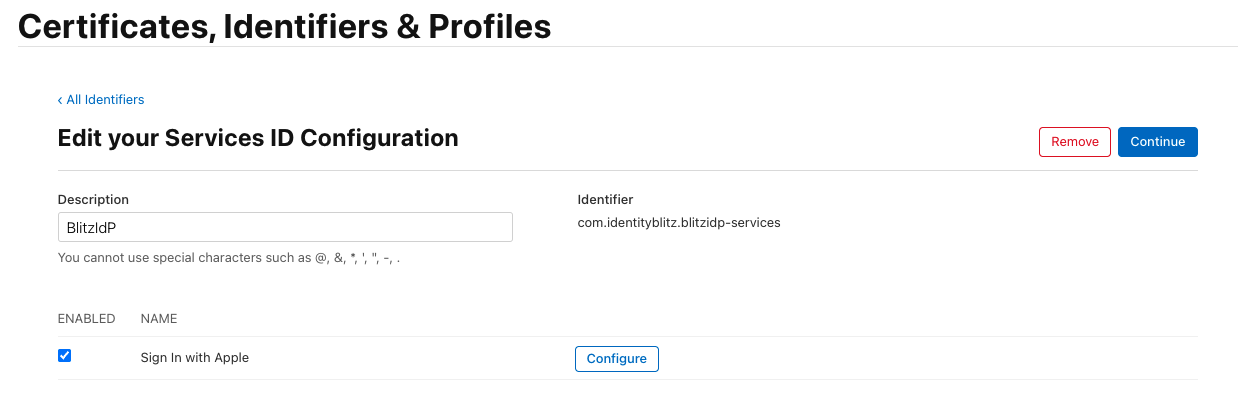Click the NAME column header
Image resolution: width=1256 pixels, height=413 pixels.
pyautogui.click(x=159, y=319)
